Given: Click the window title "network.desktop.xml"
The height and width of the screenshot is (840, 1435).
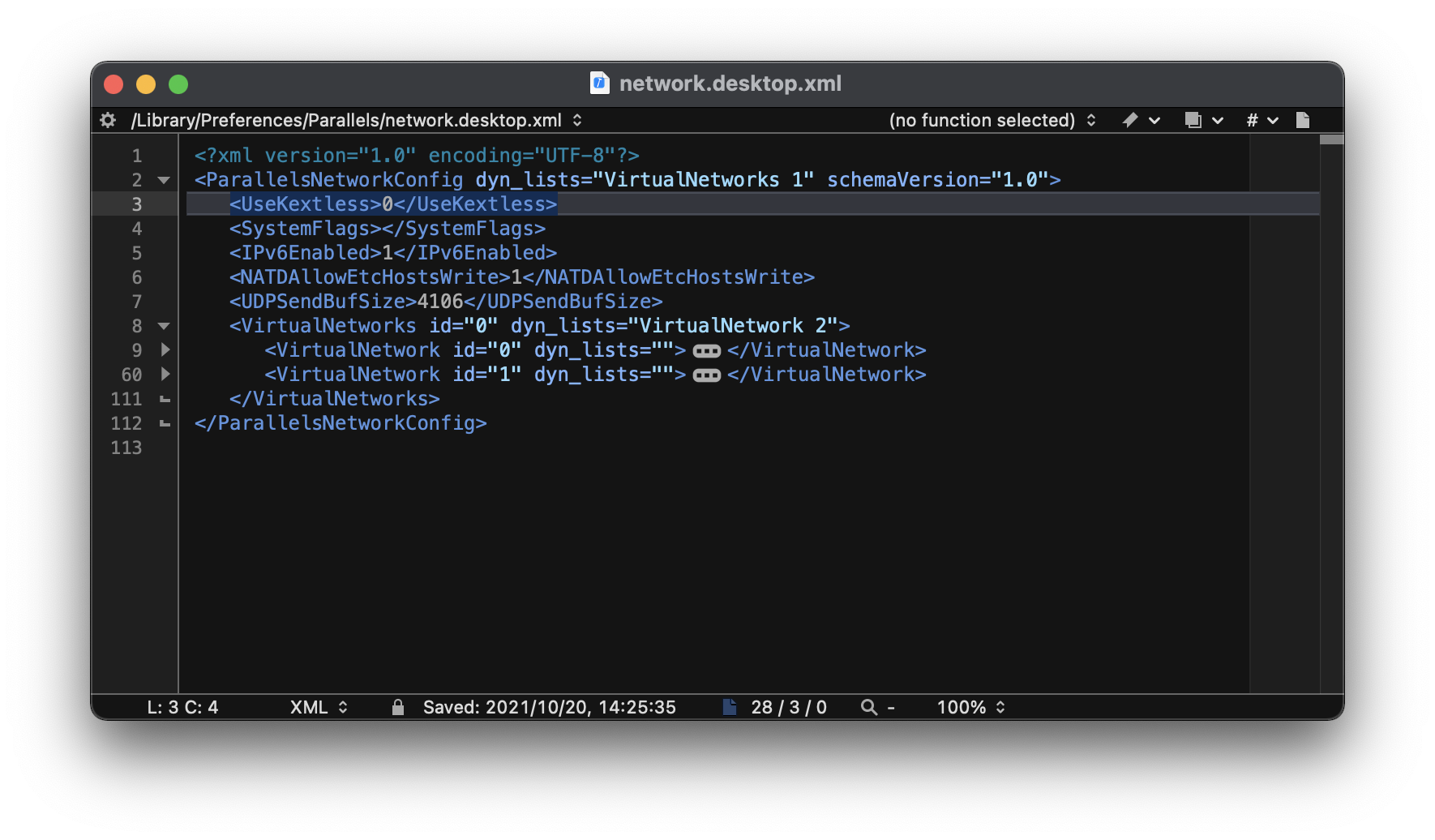Looking at the screenshot, I should coord(730,84).
